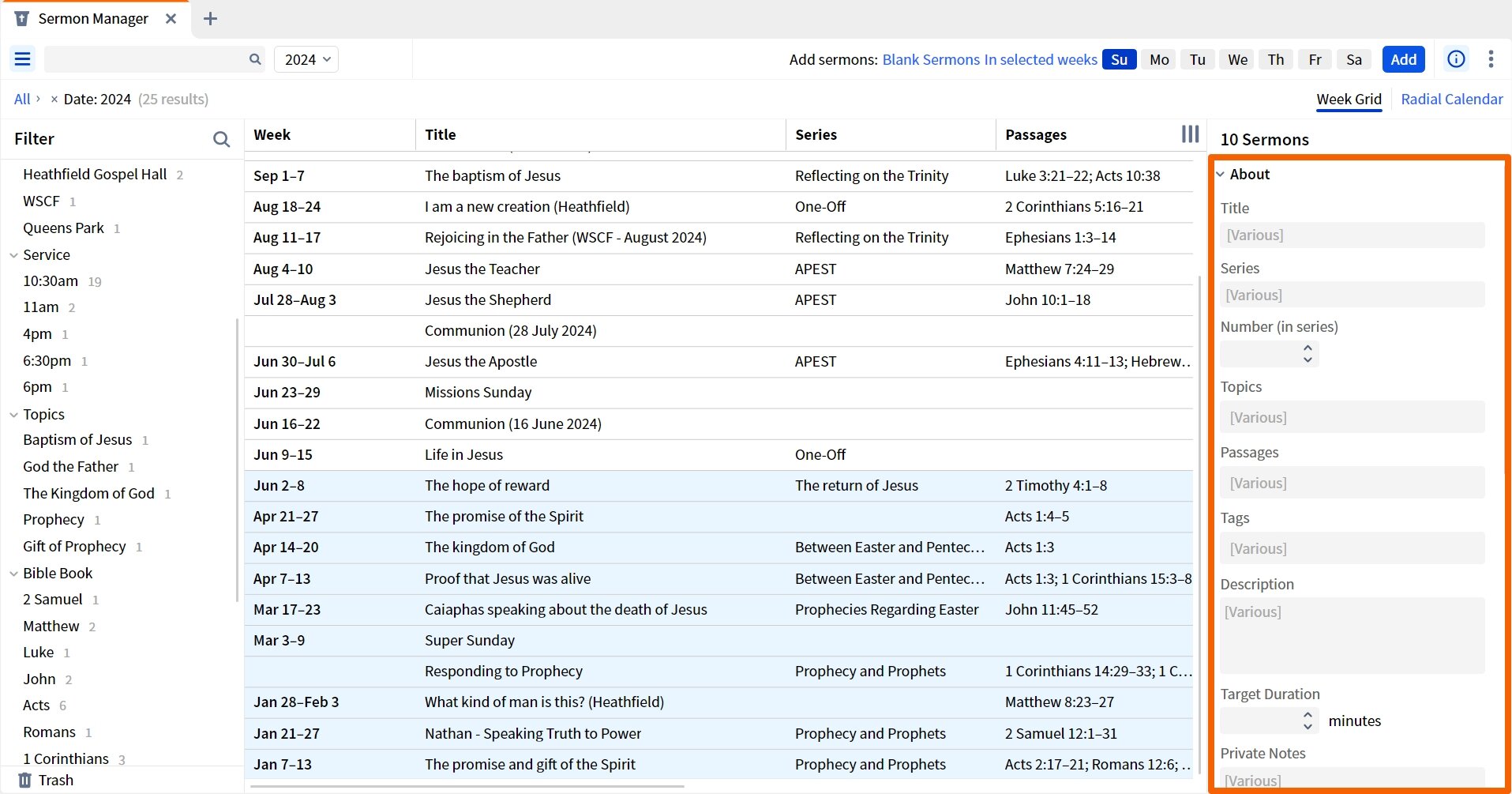Collapse the Service filter group
The height and width of the screenshot is (794, 1512).
tap(13, 255)
